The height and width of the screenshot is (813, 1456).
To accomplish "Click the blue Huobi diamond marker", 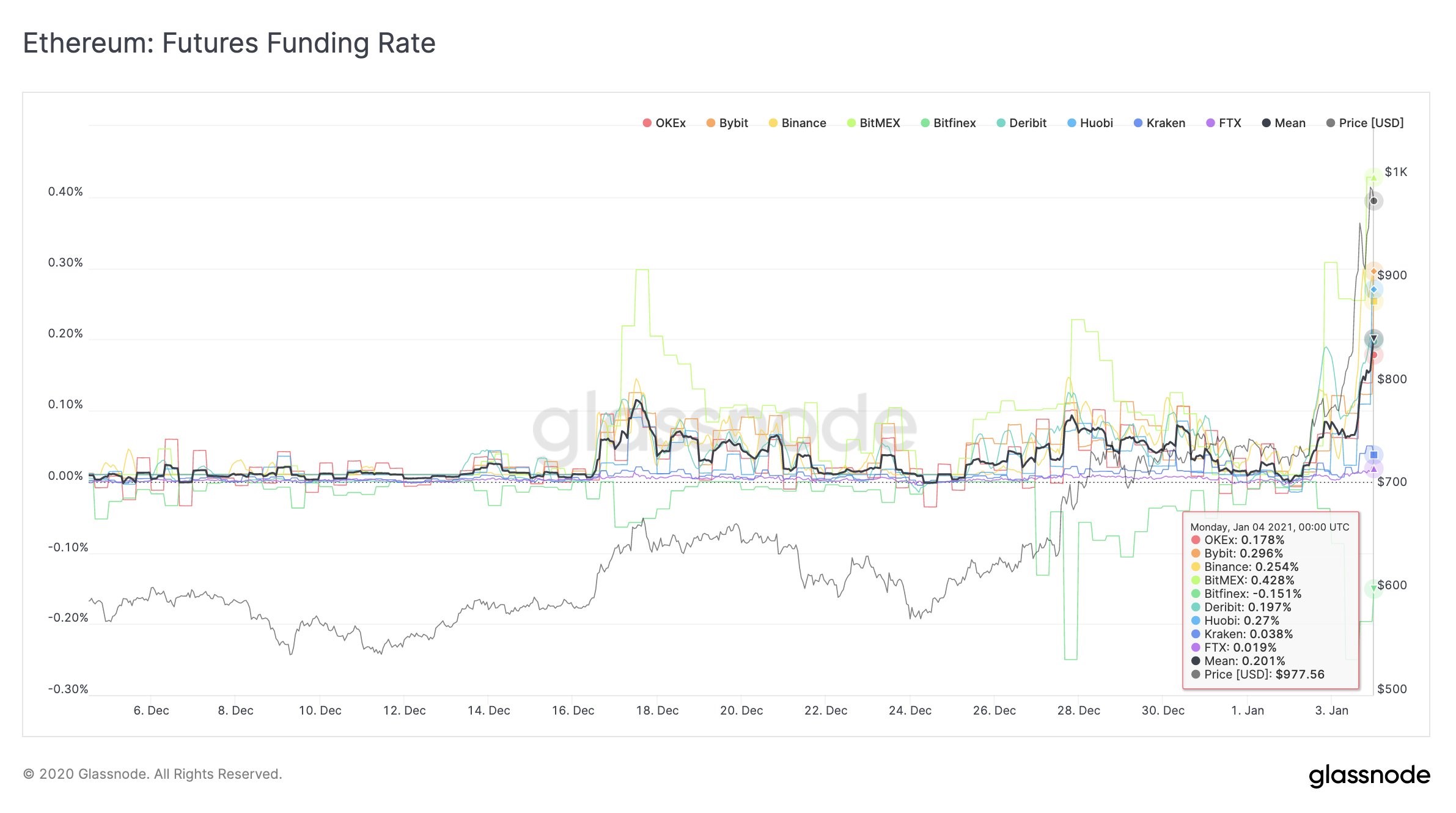I will [1373, 290].
